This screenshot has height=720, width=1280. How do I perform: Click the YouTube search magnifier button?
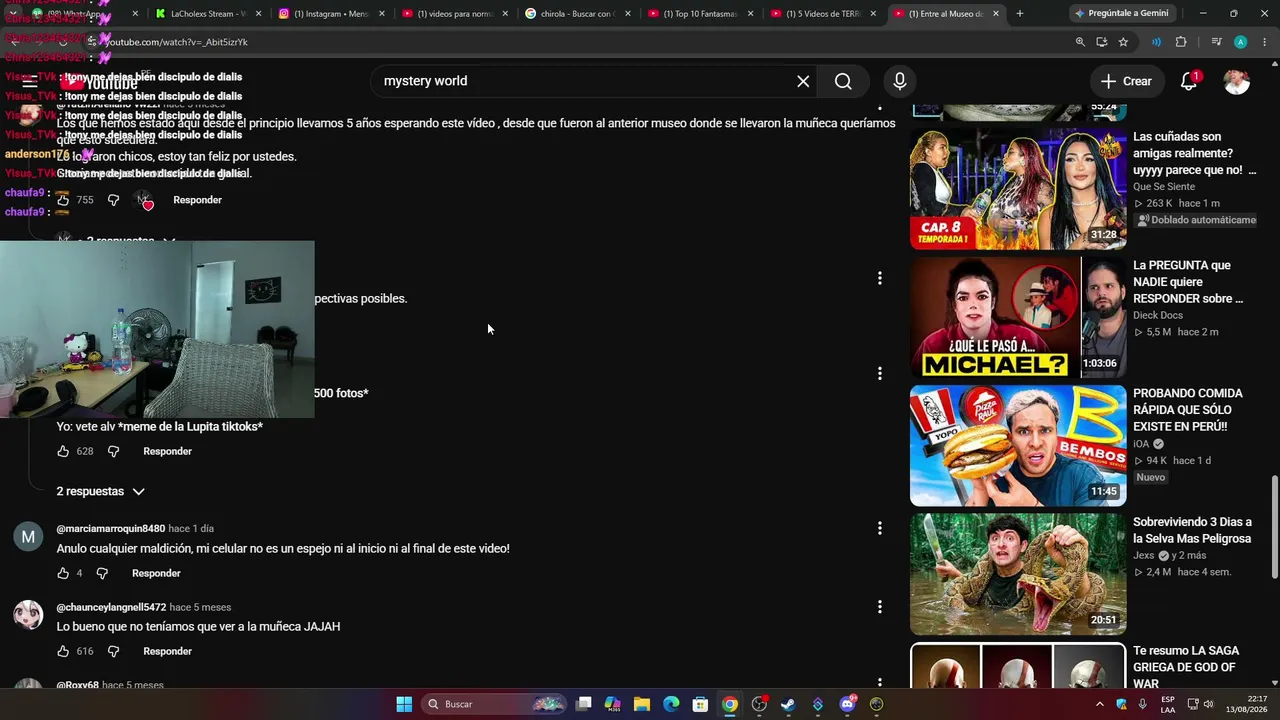pyautogui.click(x=843, y=81)
